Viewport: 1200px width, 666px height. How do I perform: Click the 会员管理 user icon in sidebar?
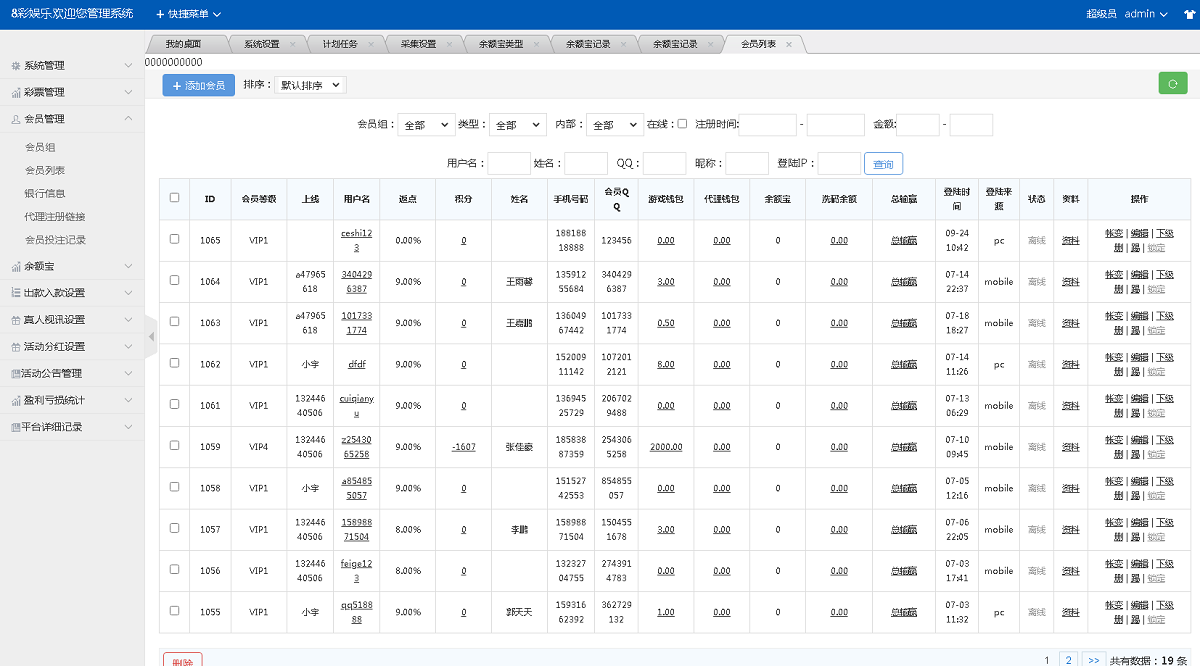pos(16,119)
